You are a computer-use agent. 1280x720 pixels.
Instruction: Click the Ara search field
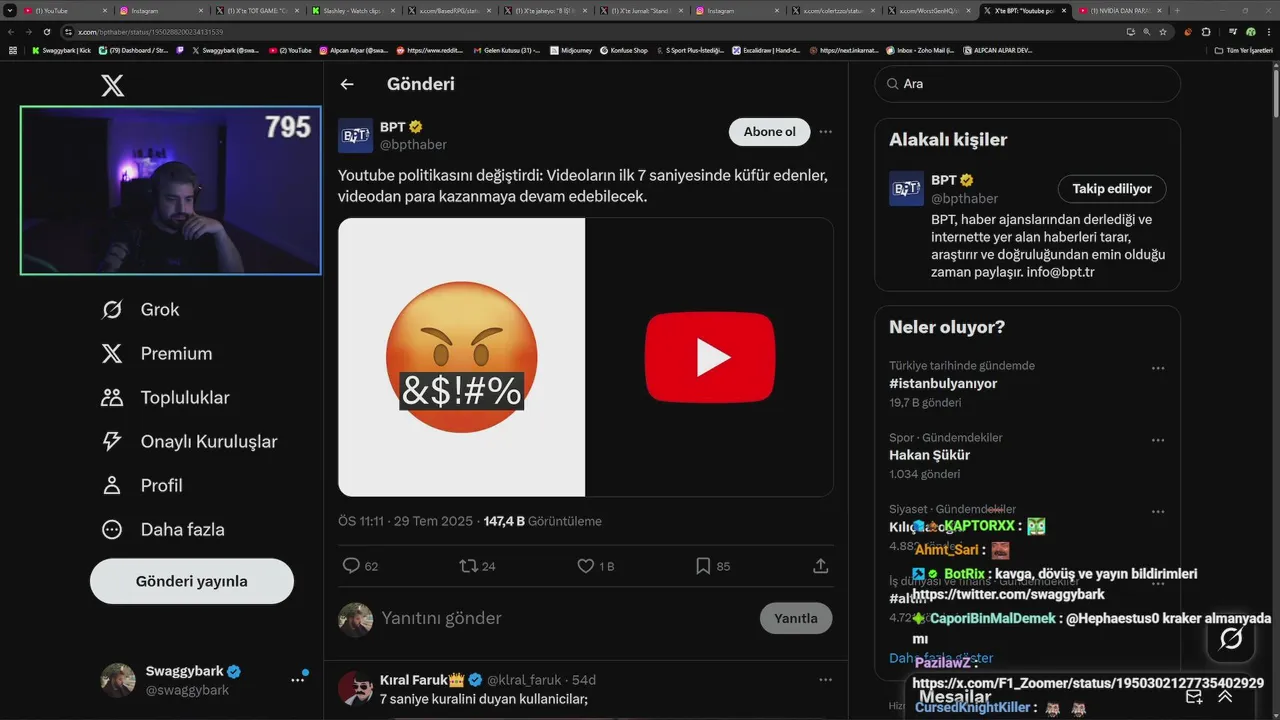click(x=1028, y=84)
